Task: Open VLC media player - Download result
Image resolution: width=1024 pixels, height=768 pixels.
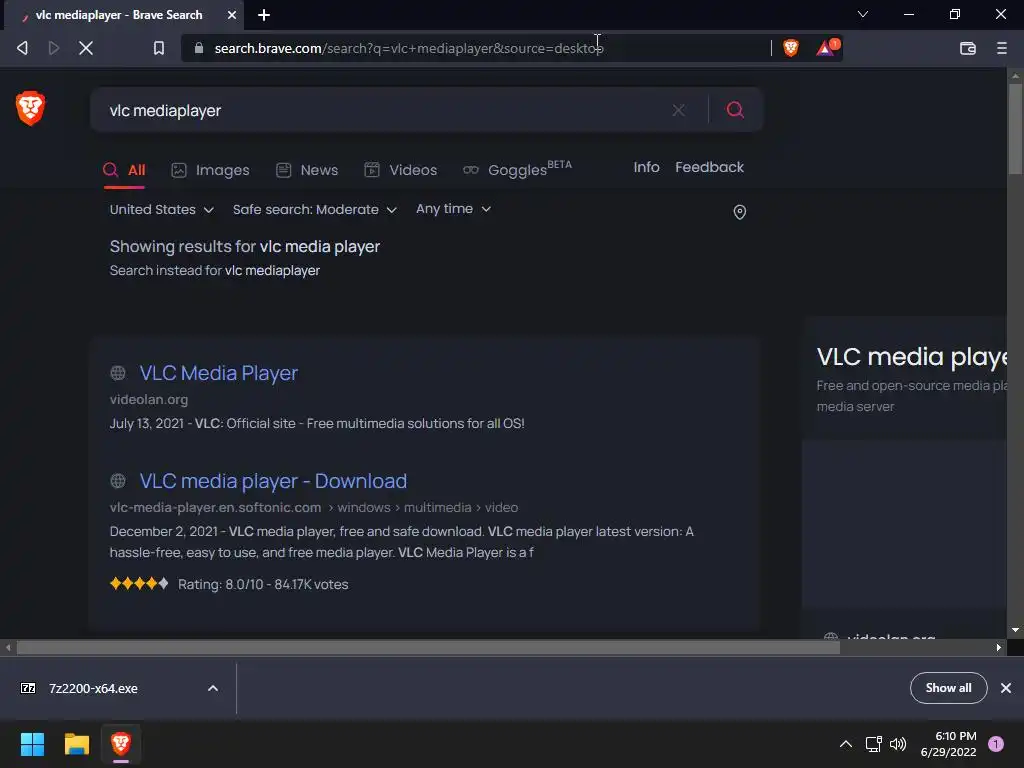Action: 273,481
